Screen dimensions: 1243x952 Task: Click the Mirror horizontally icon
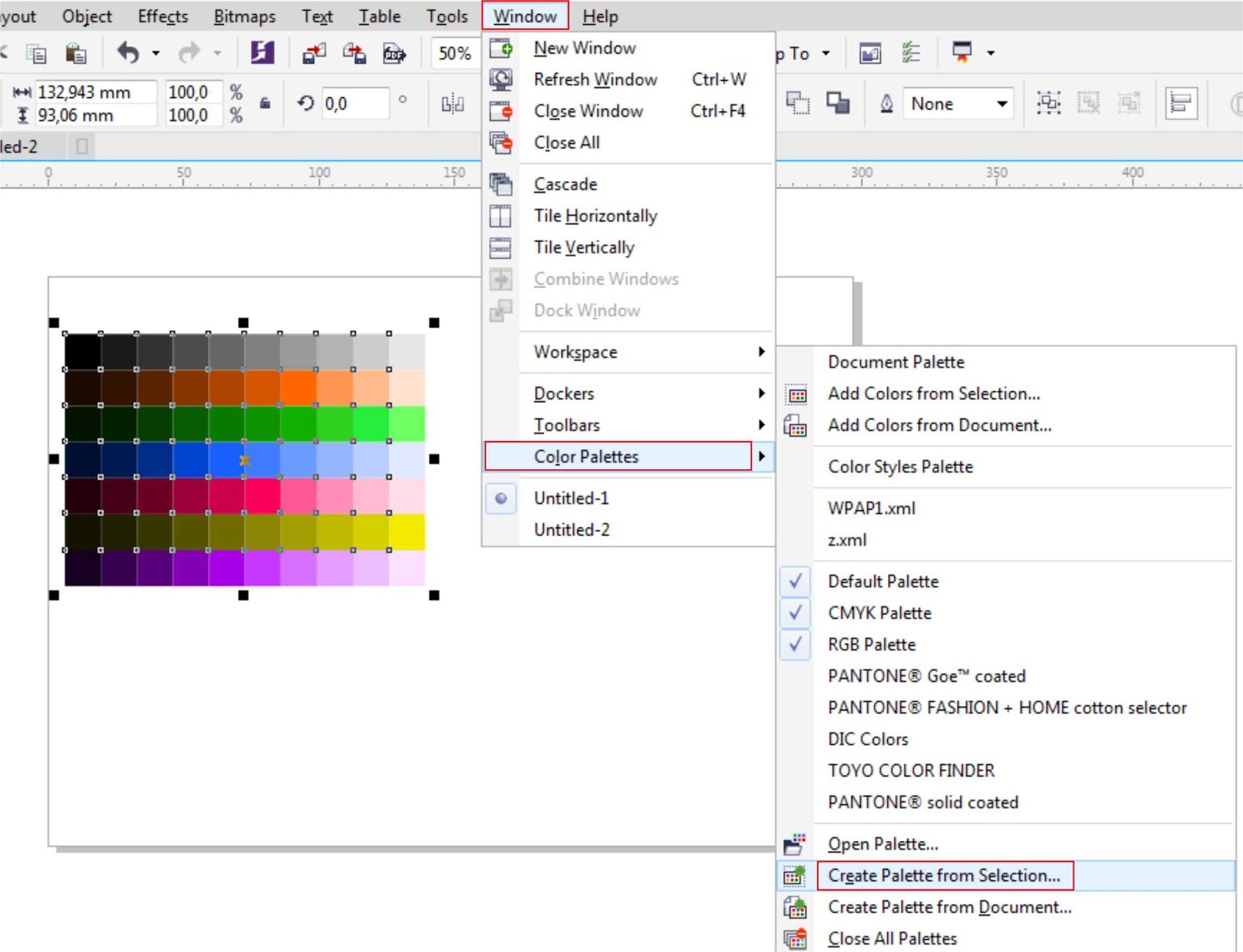click(x=452, y=103)
